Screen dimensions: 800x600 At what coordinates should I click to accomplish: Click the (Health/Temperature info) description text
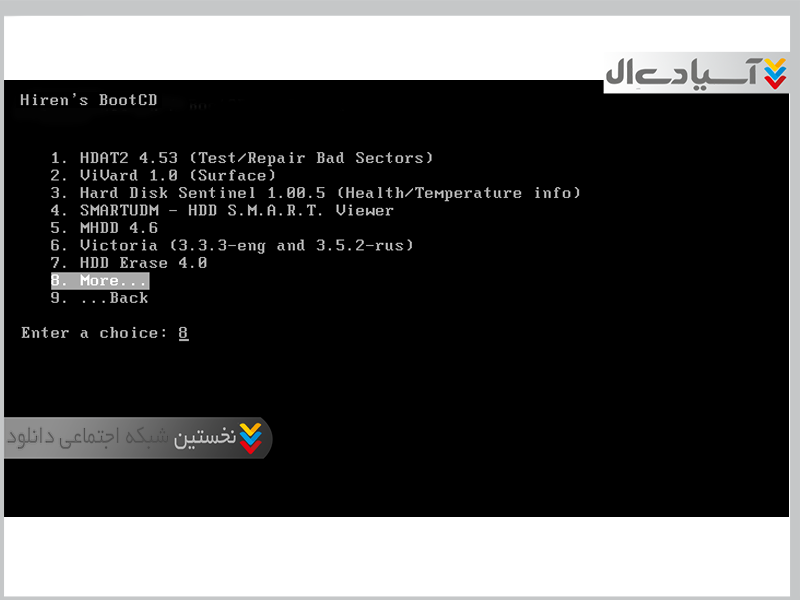(x=459, y=193)
